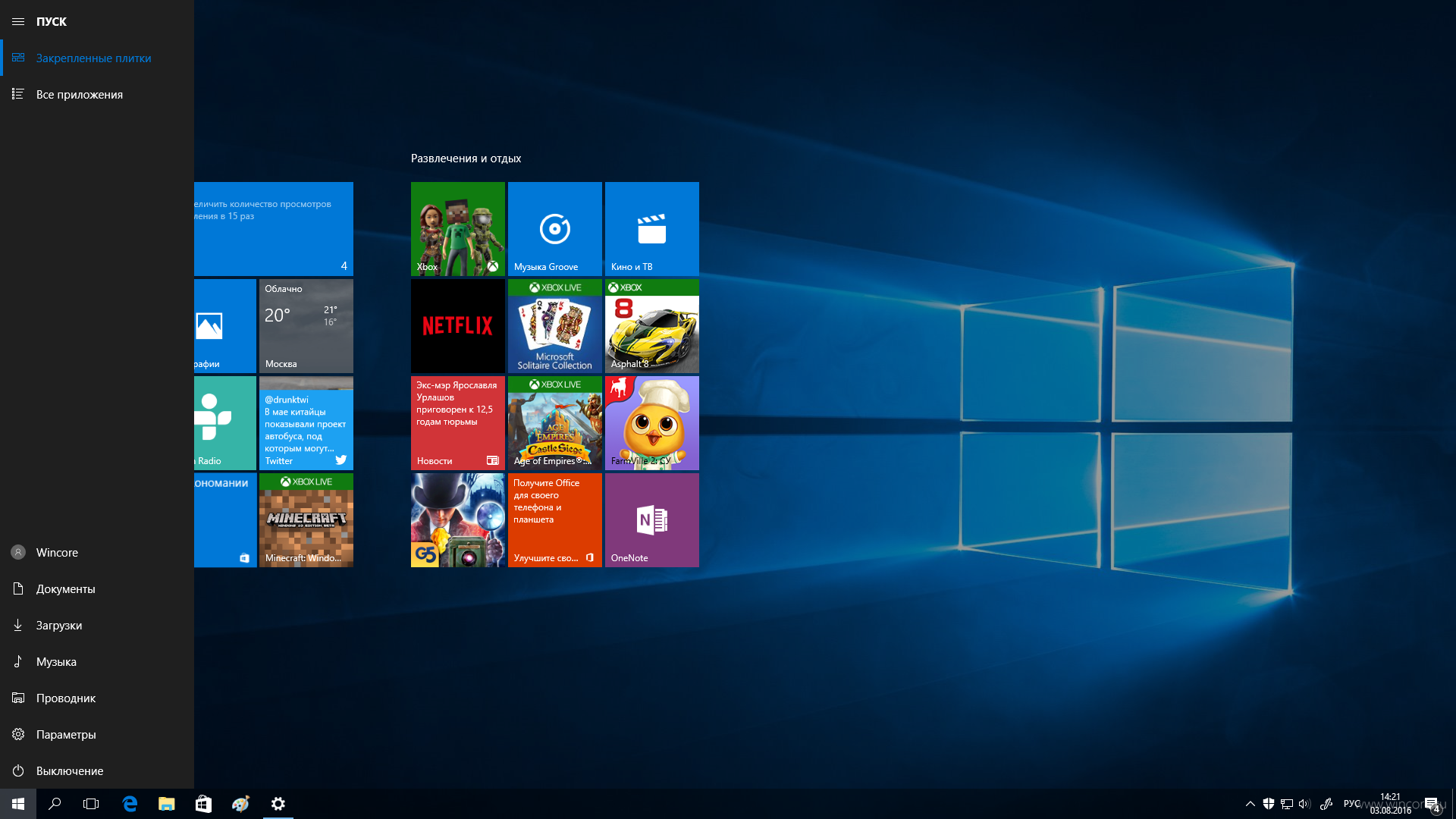Image resolution: width=1456 pixels, height=819 pixels.
Task: Open the Minecraft Windows 10 tile
Action: click(x=306, y=520)
